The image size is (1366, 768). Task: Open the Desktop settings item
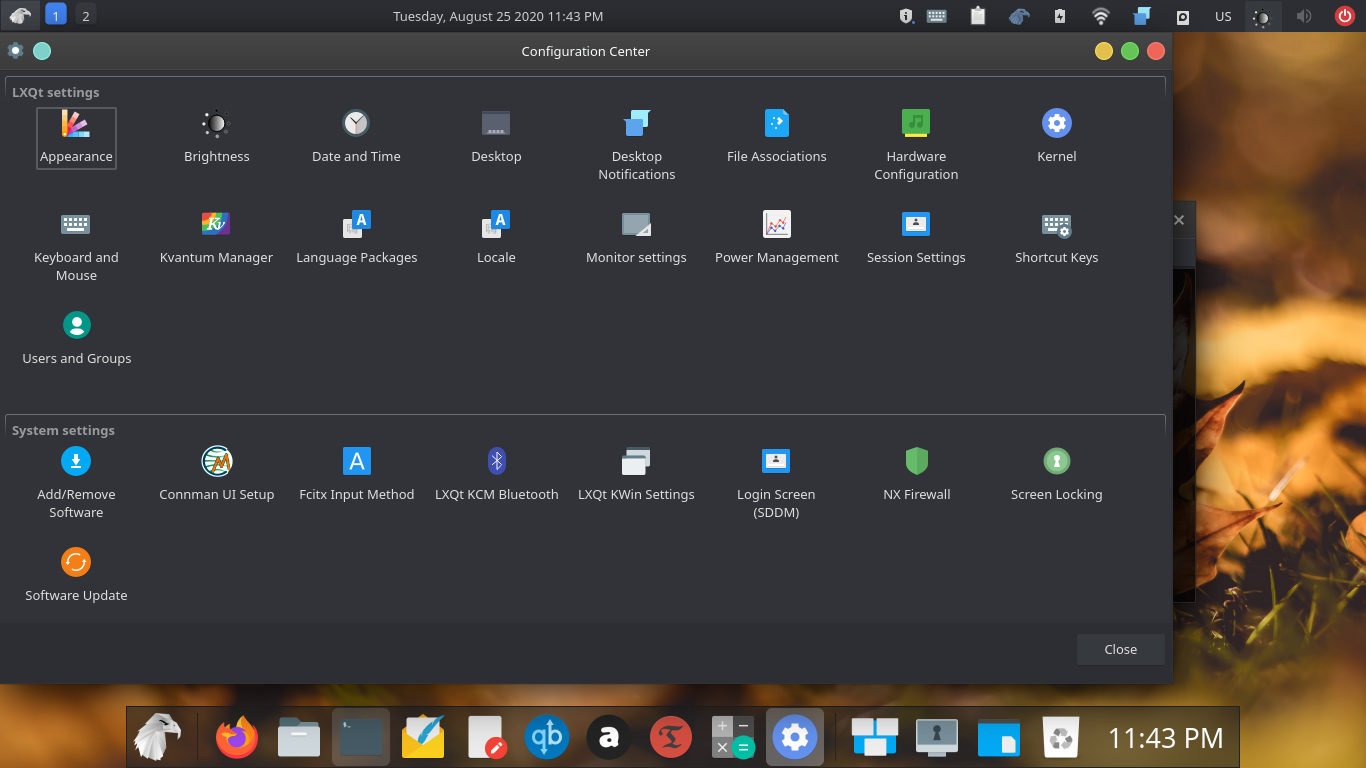pos(496,138)
